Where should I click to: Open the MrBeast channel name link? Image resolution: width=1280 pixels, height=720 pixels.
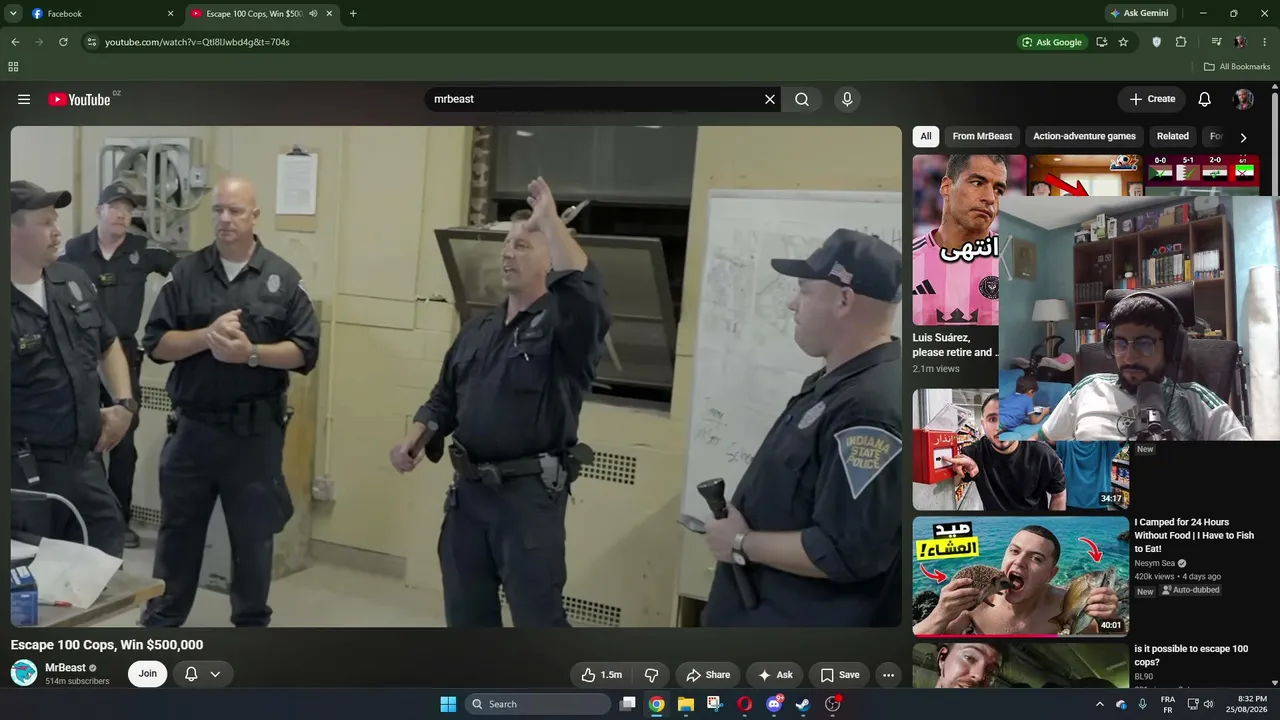[x=65, y=667]
